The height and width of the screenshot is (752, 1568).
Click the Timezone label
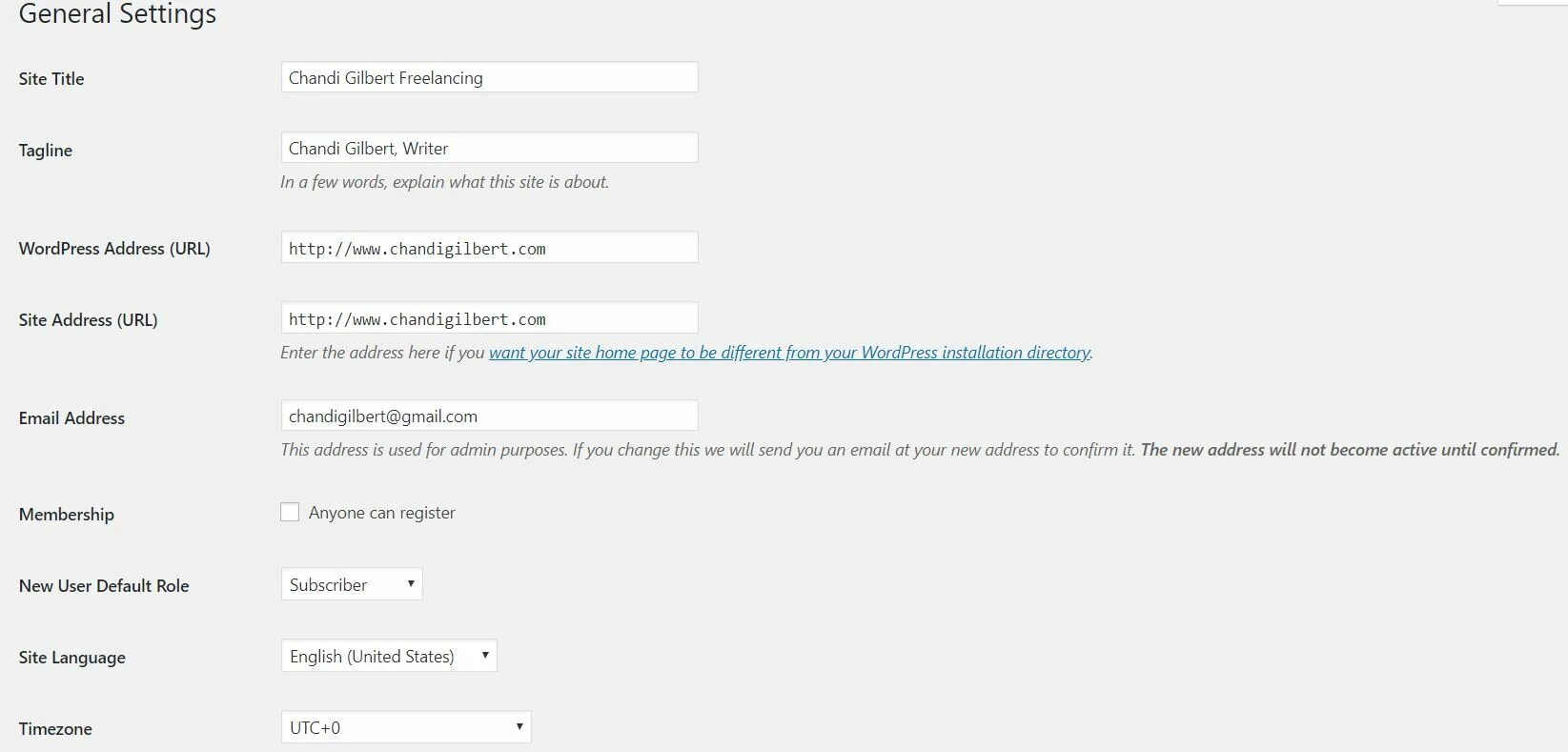[55, 729]
